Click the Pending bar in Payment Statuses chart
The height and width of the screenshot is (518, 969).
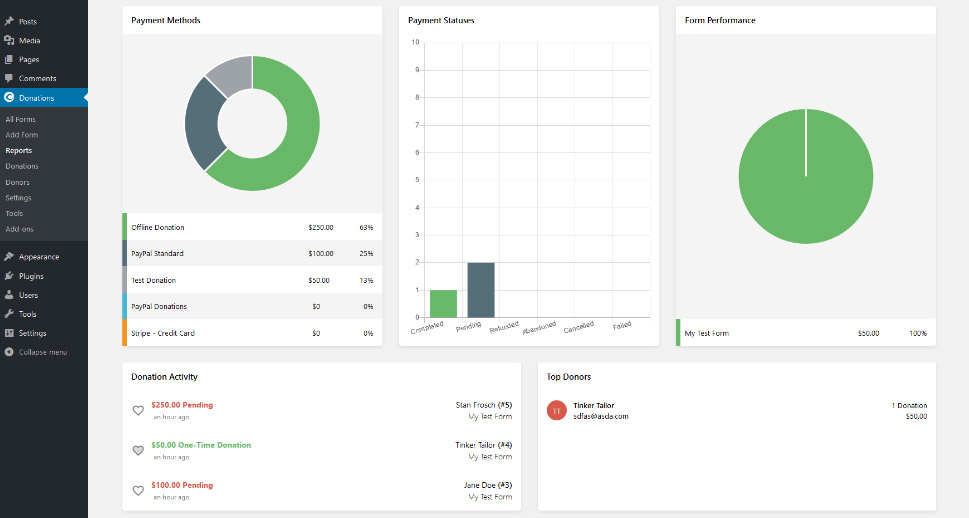click(481, 290)
